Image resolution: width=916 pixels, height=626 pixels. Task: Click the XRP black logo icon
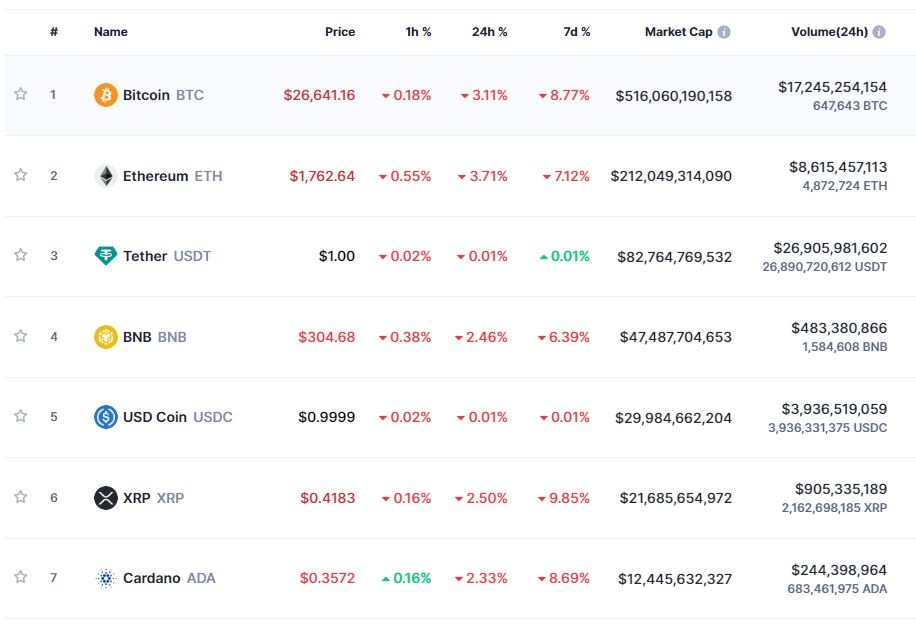click(x=105, y=498)
